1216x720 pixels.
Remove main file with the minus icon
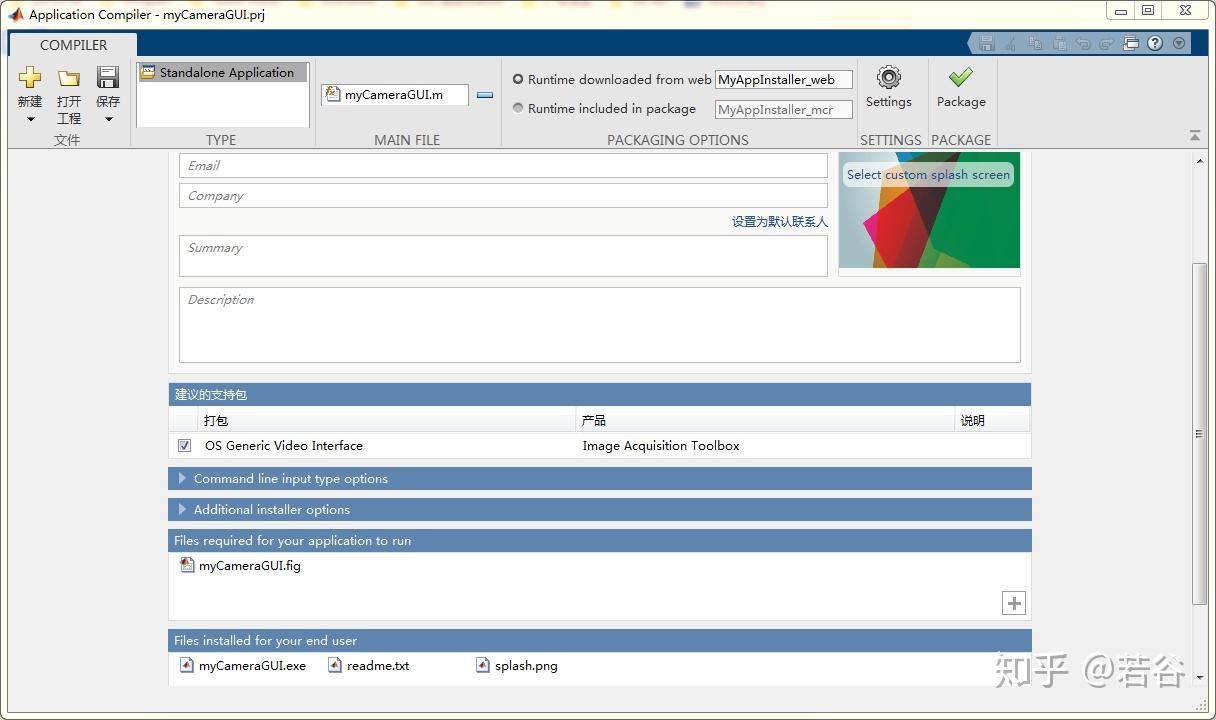tap(485, 95)
